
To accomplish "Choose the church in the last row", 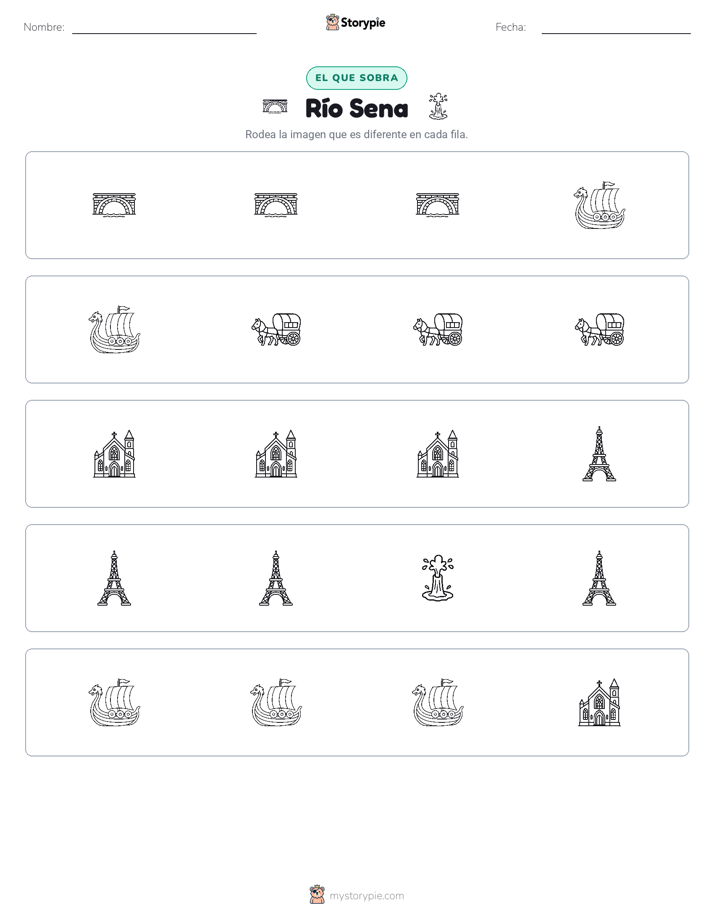I will (599, 702).
